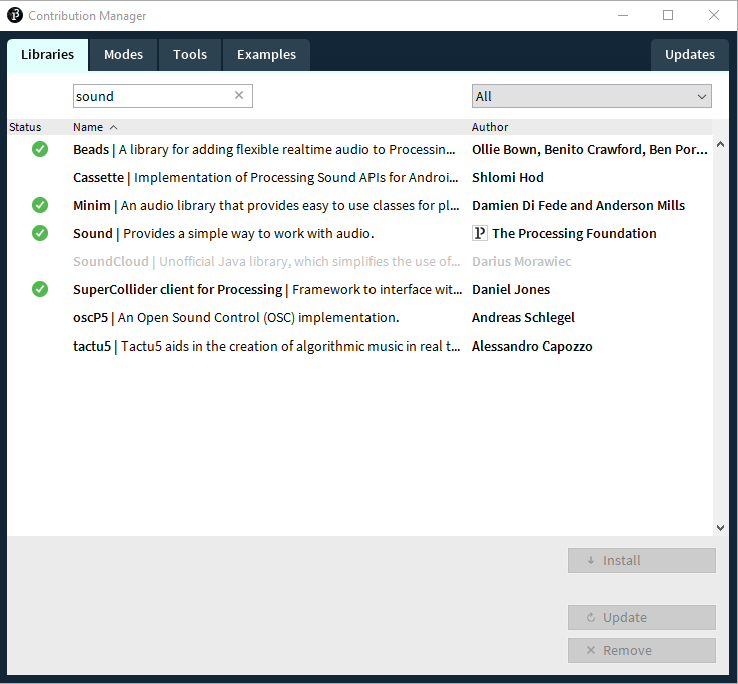Click author Ollie Bown, Benito Crawford
738x684 pixels.
[x=590, y=149]
